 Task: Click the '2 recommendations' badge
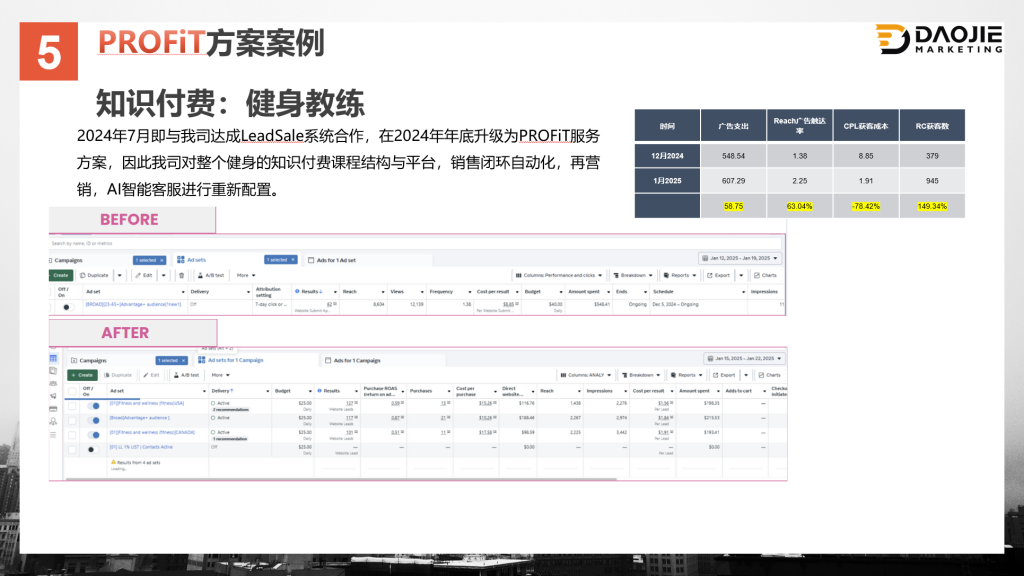click(x=231, y=409)
